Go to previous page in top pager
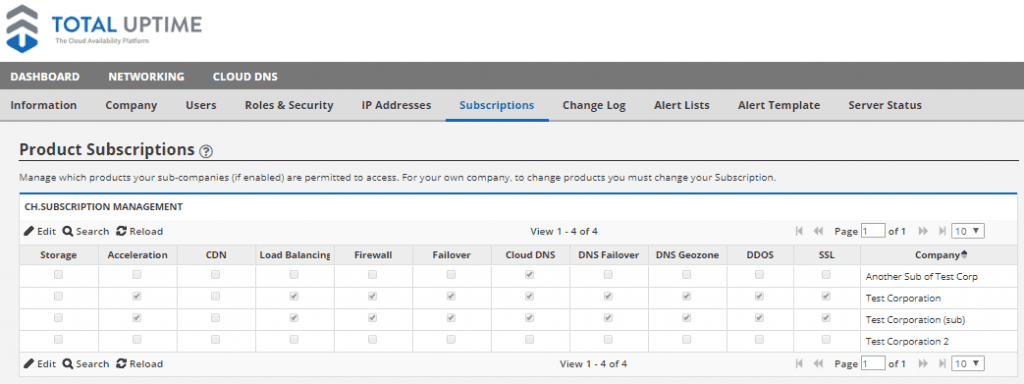 818,231
